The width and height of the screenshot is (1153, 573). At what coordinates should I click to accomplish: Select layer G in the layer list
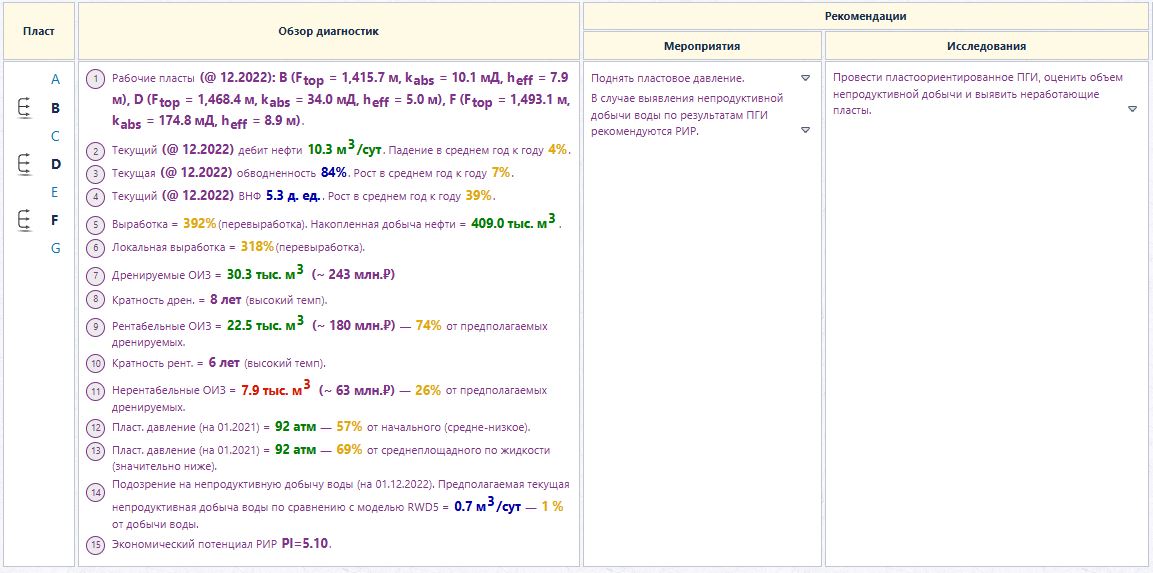(55, 248)
